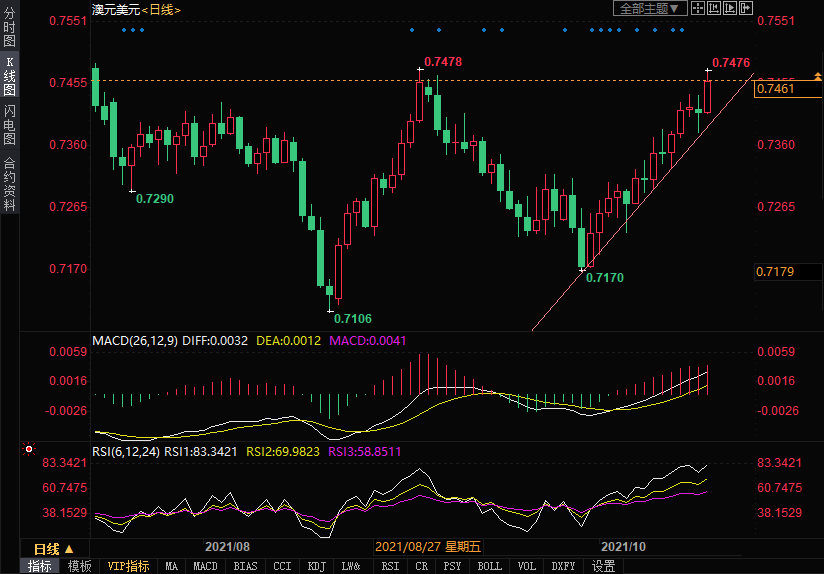Open the <日线> period selector beside 澳元美元

coord(161,9)
